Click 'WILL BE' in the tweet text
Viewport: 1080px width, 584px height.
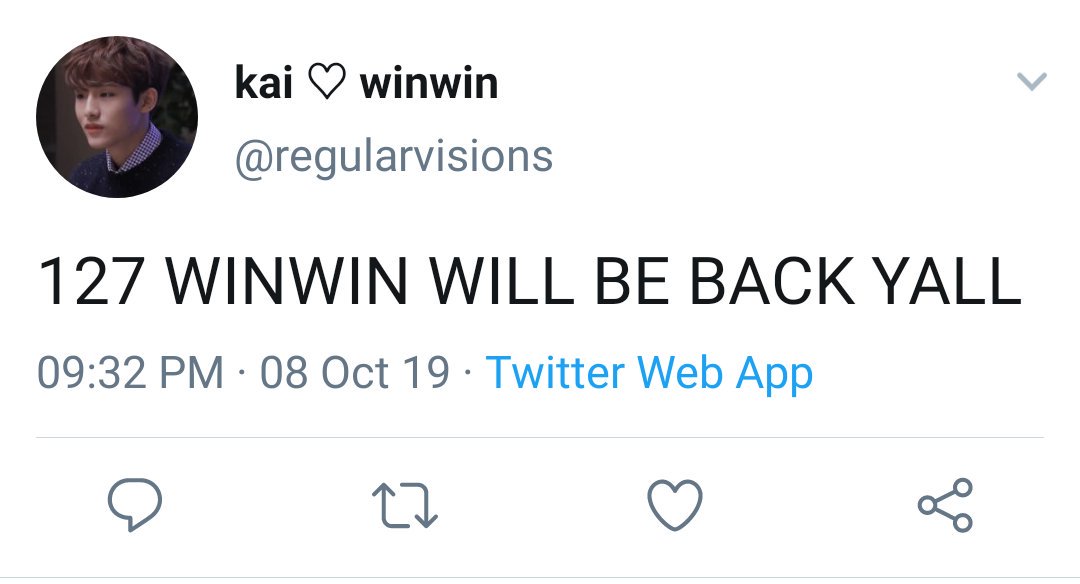(549, 281)
